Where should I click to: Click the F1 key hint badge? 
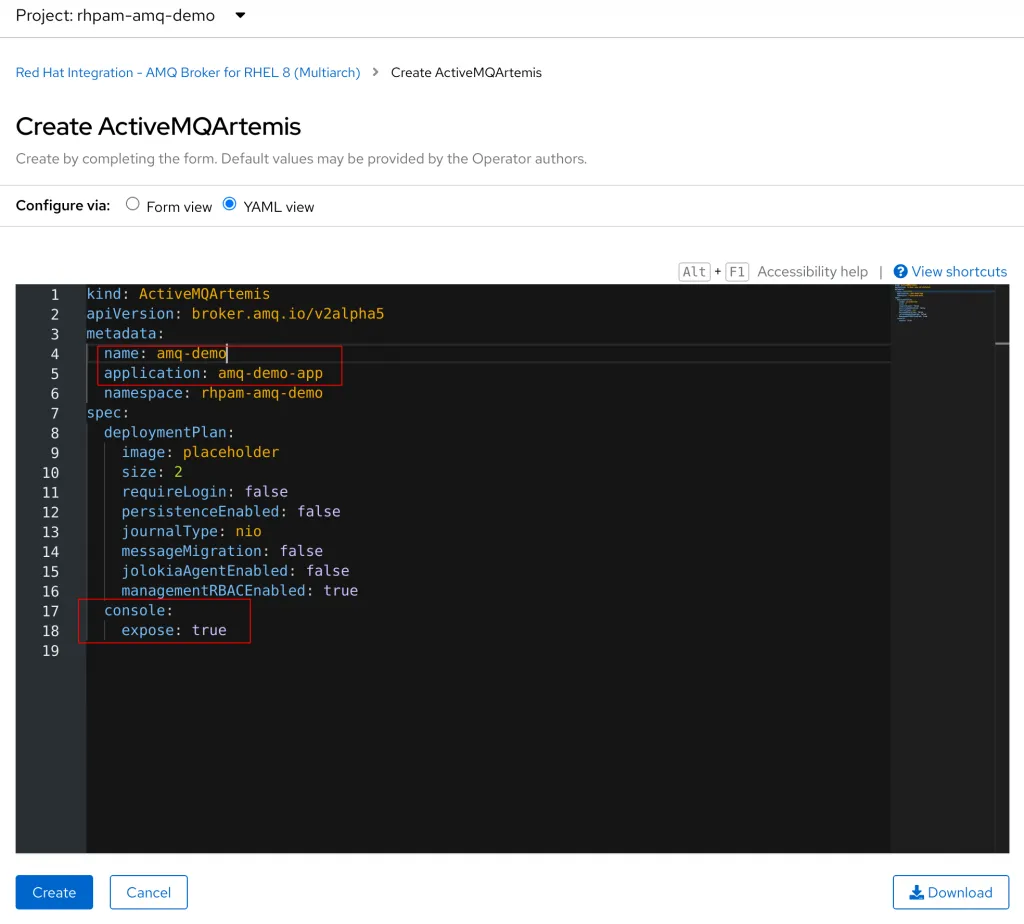click(x=737, y=272)
